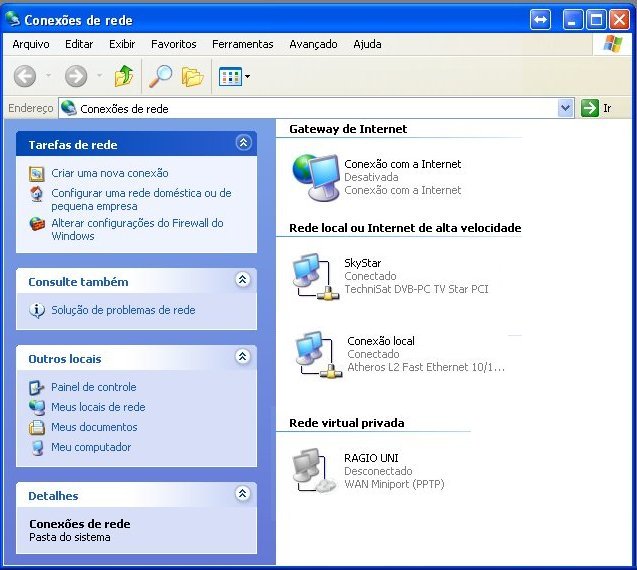Collapse the Tarefas de rede panel
This screenshot has width=637, height=570.
pos(243,143)
